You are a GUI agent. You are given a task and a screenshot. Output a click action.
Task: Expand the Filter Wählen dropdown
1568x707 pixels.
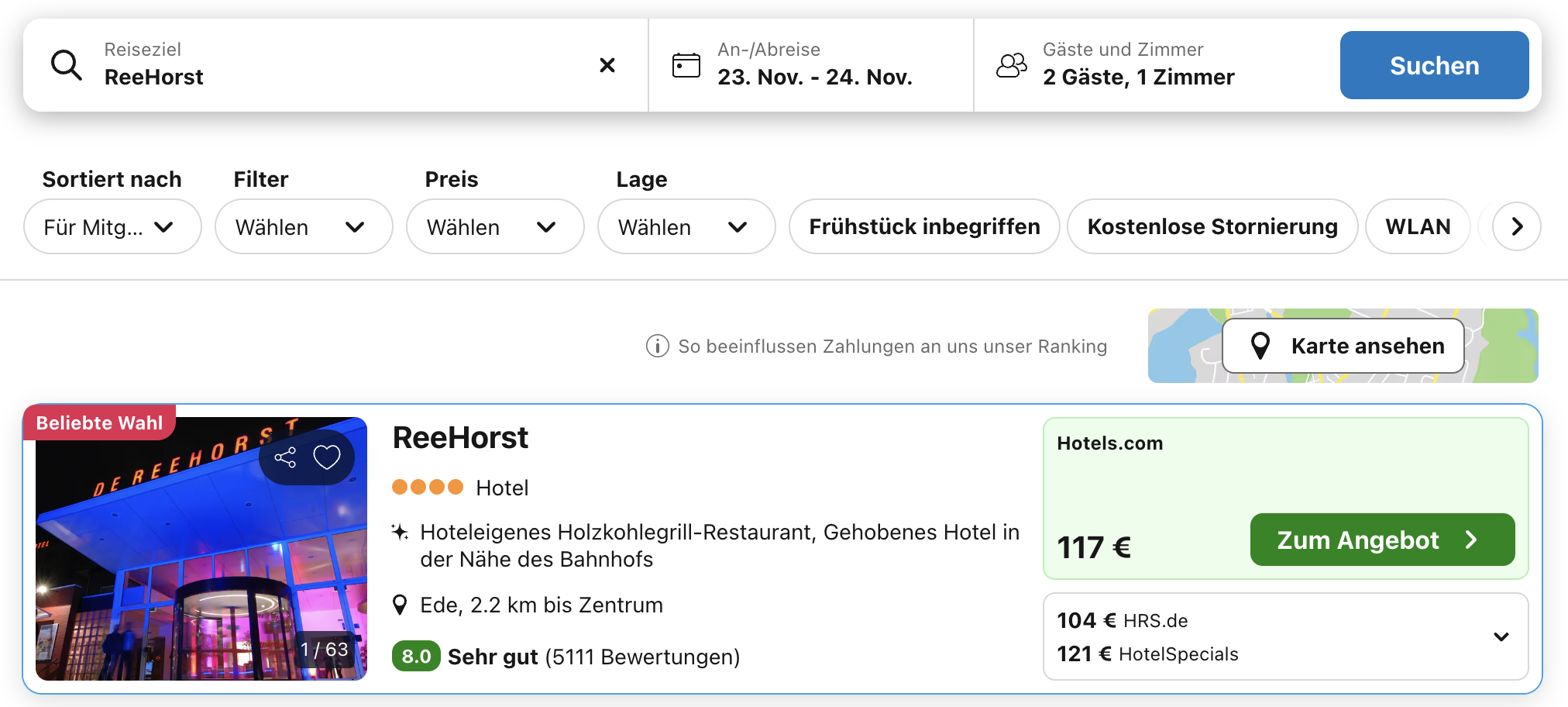(303, 226)
